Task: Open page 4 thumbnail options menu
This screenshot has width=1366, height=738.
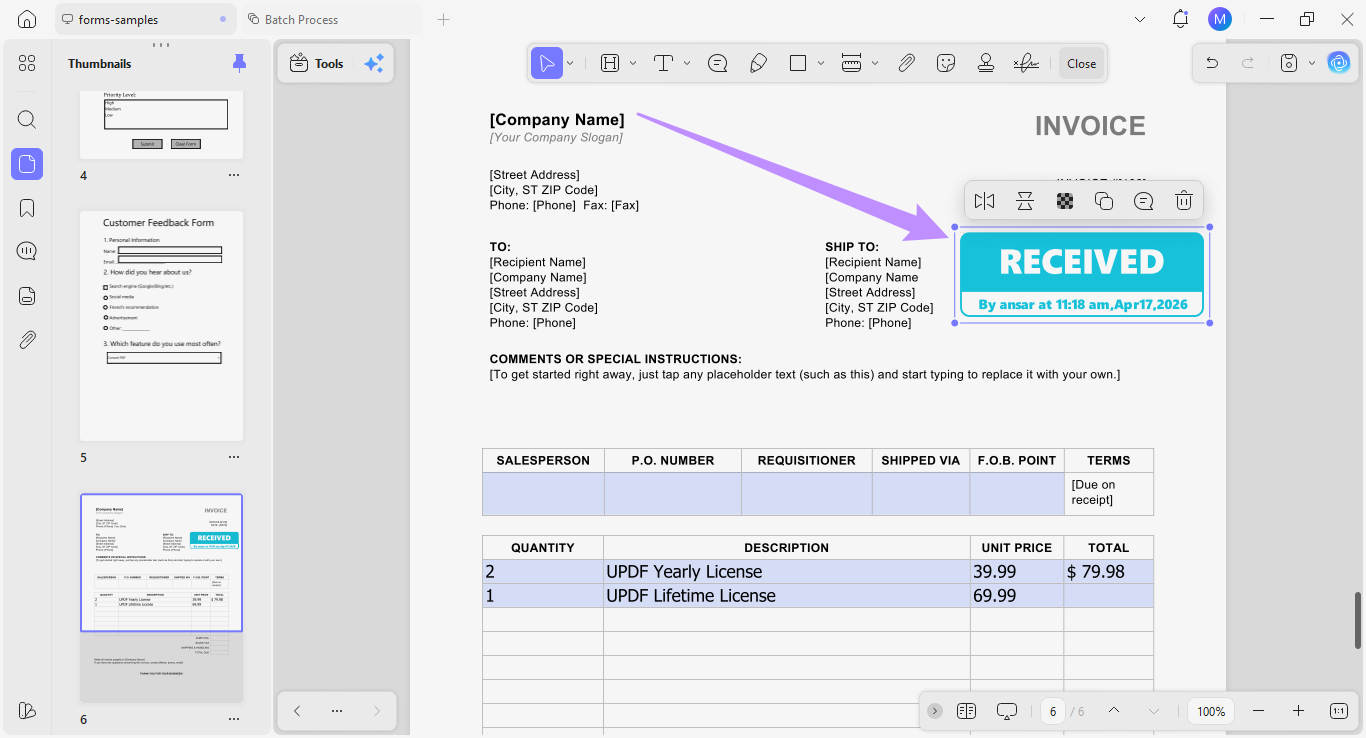Action: pyautogui.click(x=233, y=175)
